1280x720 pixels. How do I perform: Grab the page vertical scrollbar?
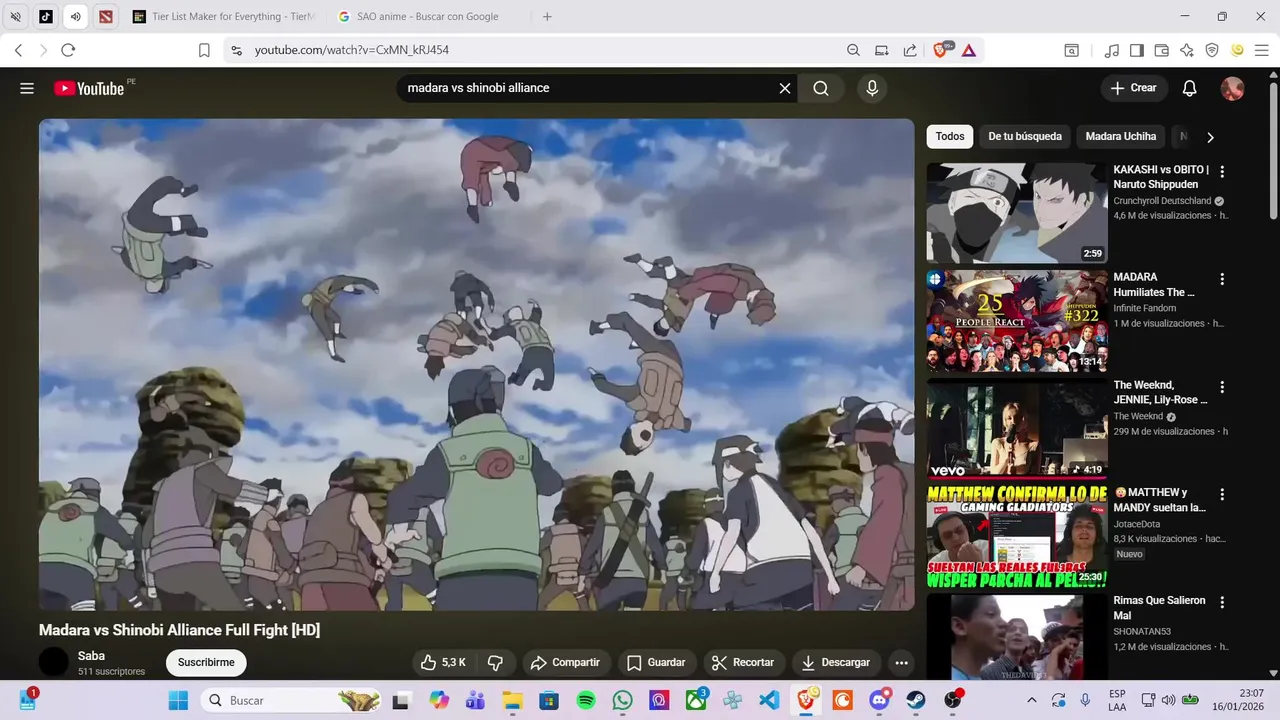click(x=1273, y=150)
